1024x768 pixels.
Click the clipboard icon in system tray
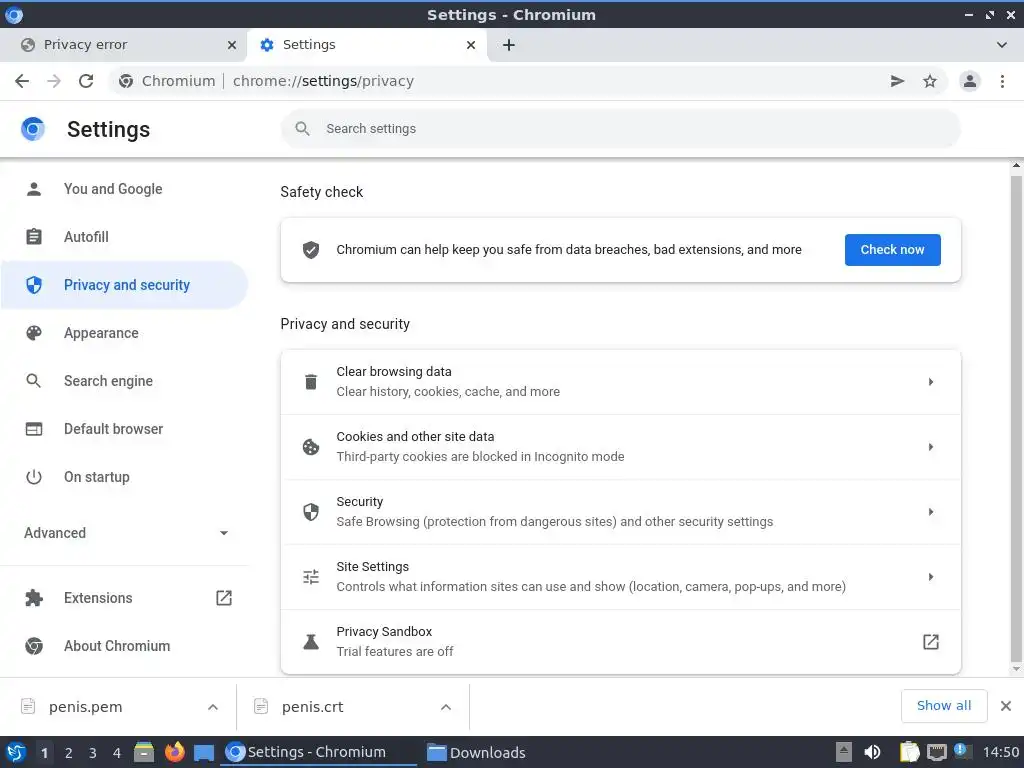point(909,752)
